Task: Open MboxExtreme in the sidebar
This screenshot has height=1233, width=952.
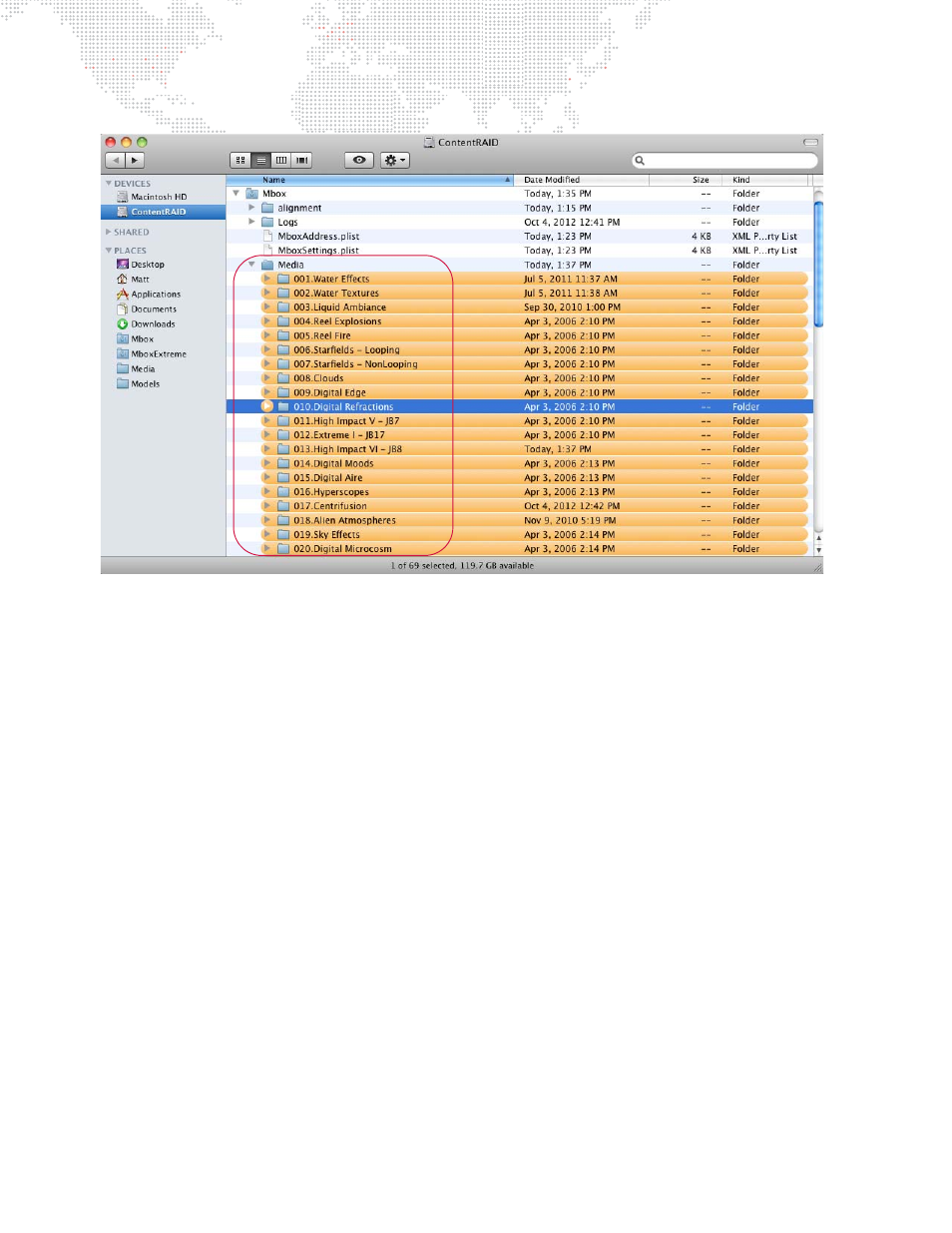Action: tap(152, 354)
